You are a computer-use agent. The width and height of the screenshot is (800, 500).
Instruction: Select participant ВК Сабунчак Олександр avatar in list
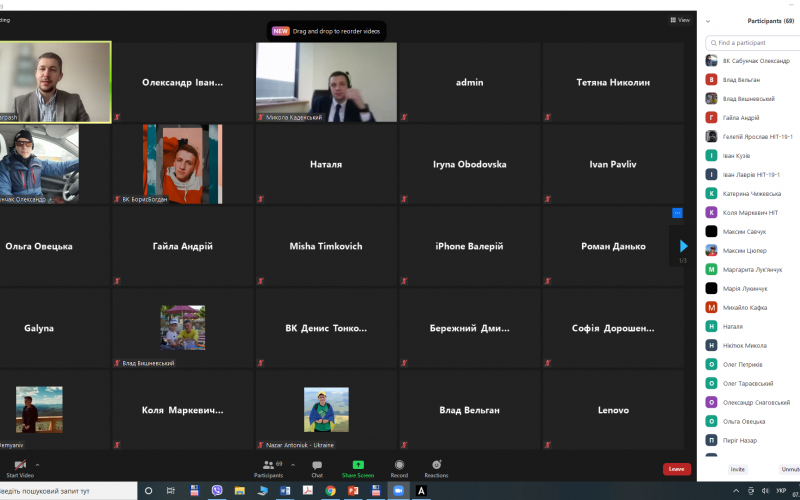(x=711, y=61)
